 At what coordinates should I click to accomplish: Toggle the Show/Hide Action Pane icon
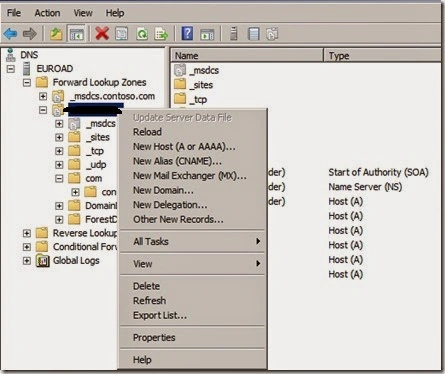[x=207, y=34]
